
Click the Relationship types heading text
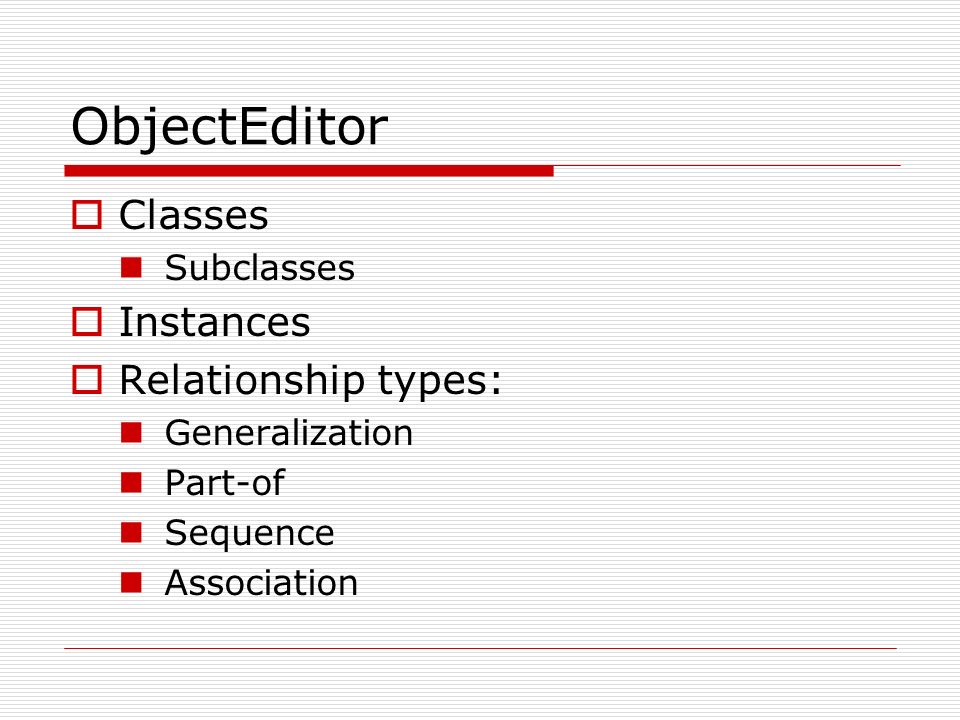pyautogui.click(x=310, y=381)
